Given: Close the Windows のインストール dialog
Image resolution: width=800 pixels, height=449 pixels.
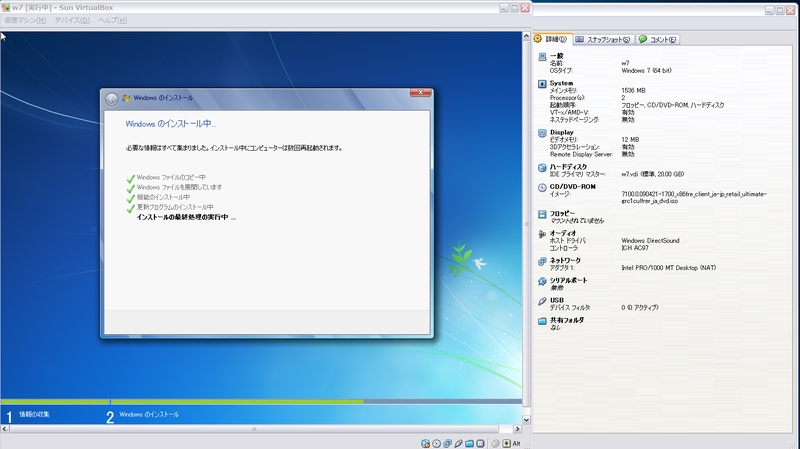Looking at the screenshot, I should coord(420,92).
